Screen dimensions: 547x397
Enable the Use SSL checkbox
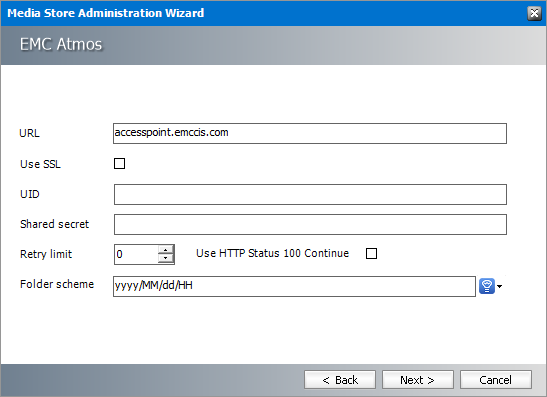pyautogui.click(x=119, y=163)
